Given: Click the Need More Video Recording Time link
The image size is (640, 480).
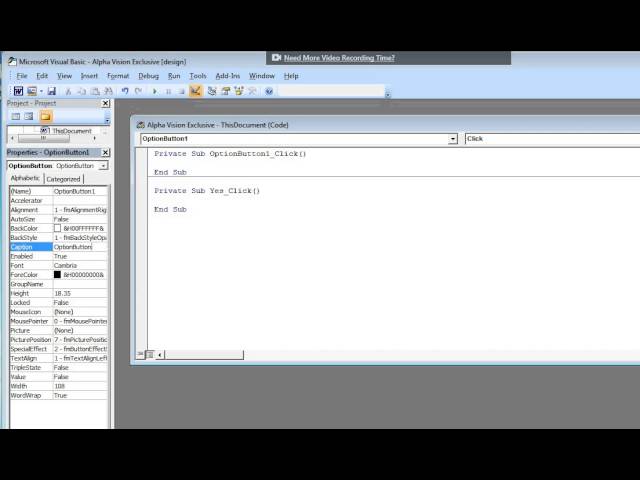Looking at the screenshot, I should point(339,58).
